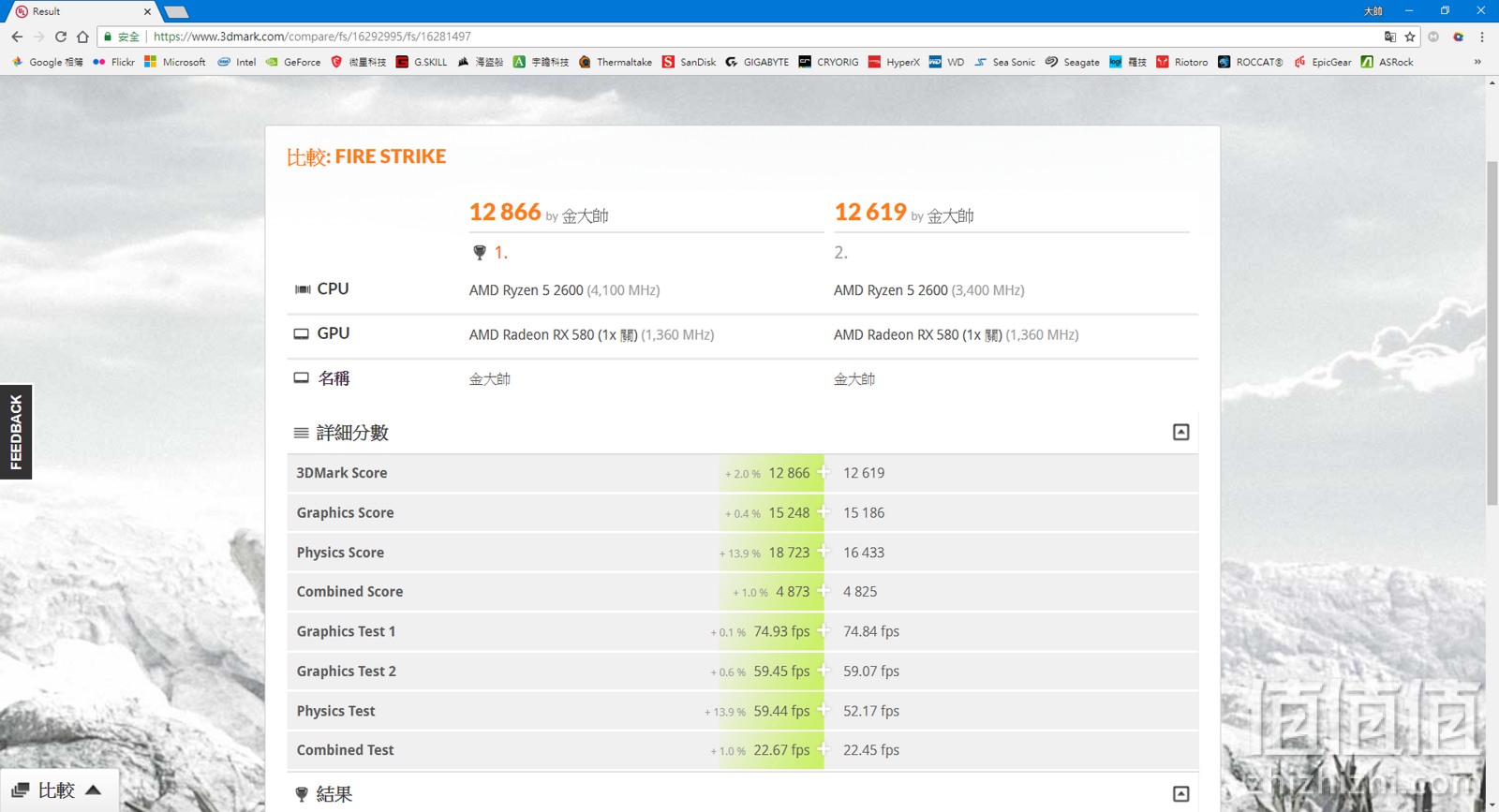Open the Riotoro bookmark

(1181, 62)
